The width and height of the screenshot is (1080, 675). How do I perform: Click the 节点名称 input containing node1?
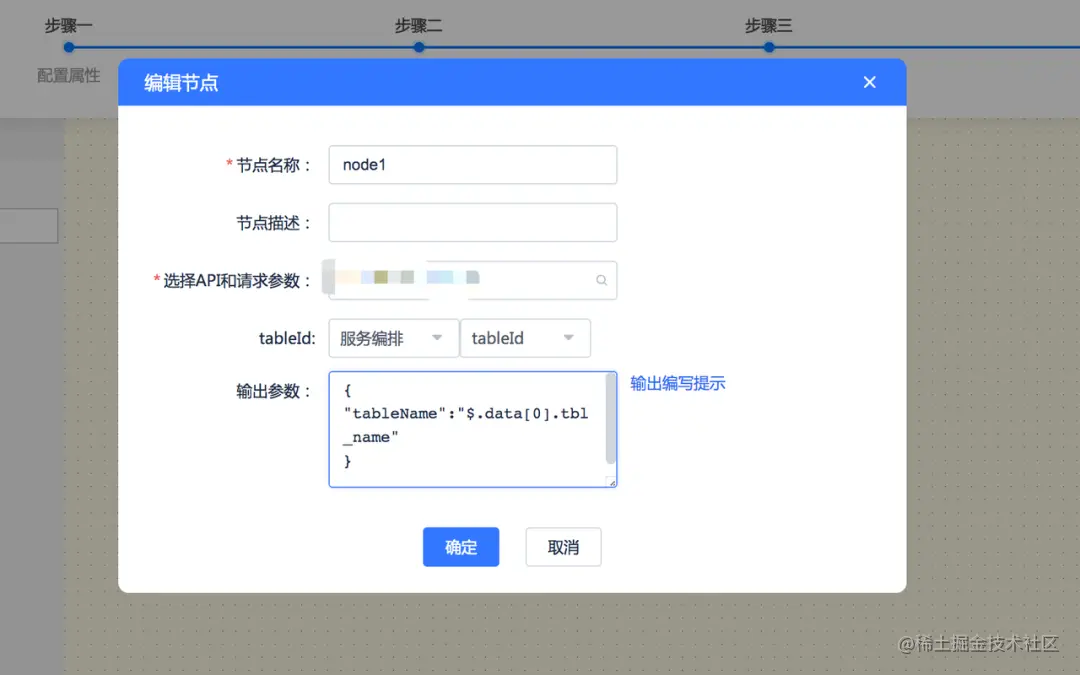(472, 165)
